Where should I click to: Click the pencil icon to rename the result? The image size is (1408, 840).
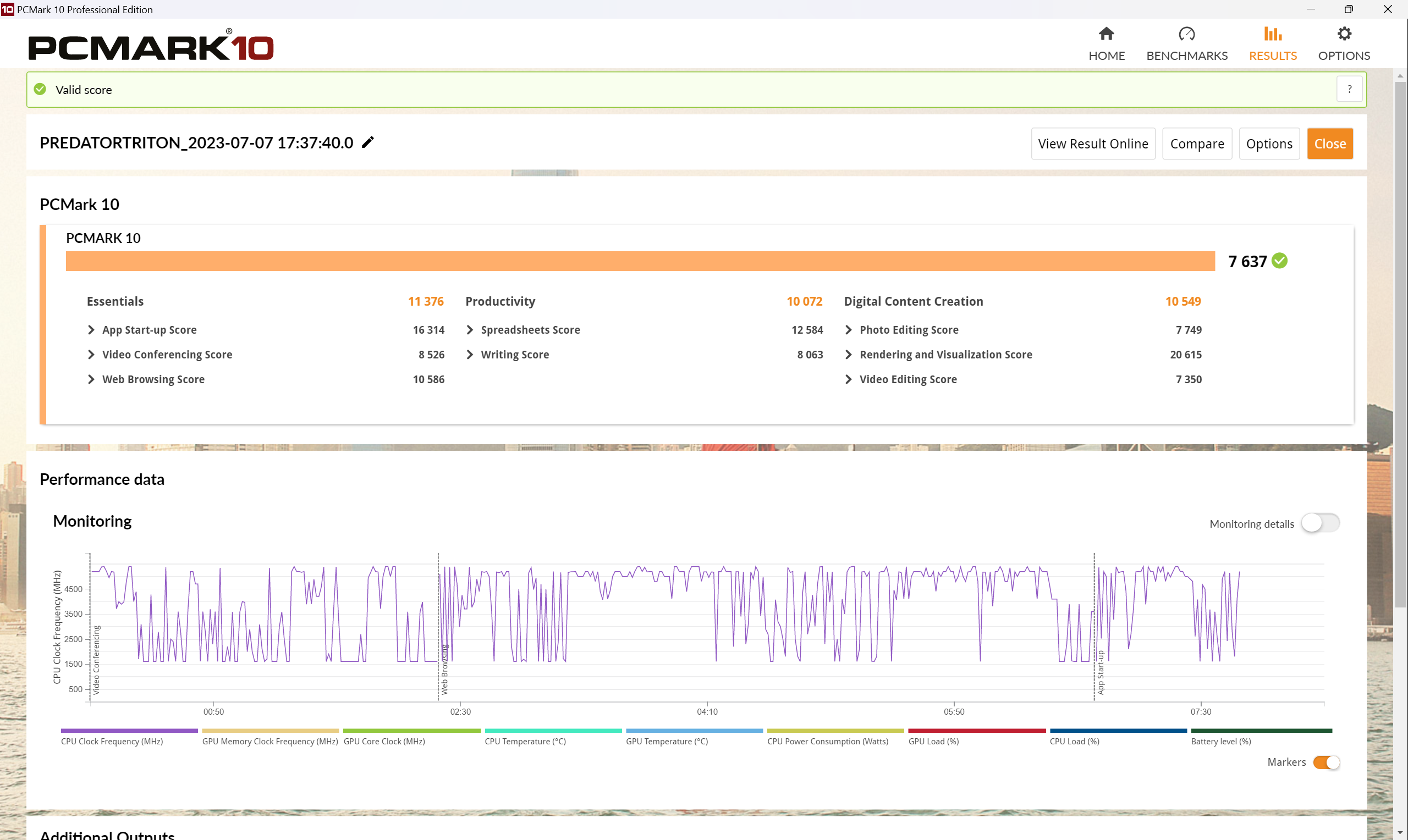pos(368,142)
